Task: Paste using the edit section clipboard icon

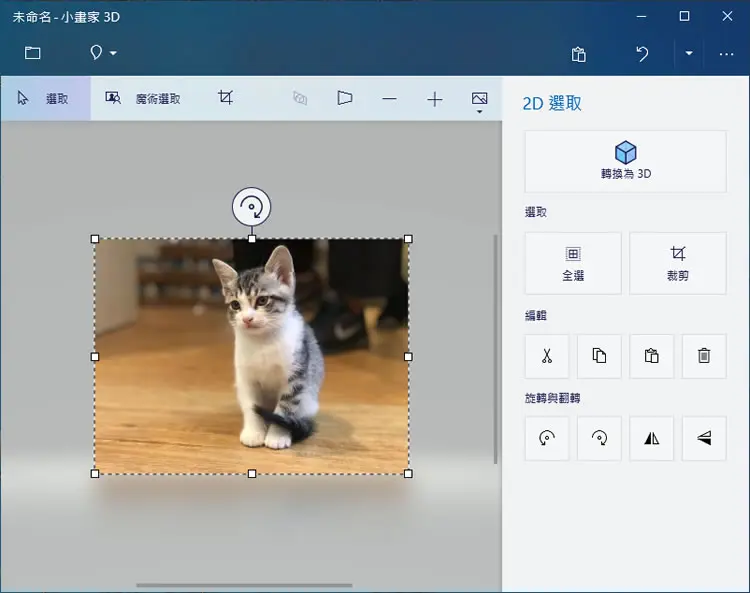Action: click(651, 356)
